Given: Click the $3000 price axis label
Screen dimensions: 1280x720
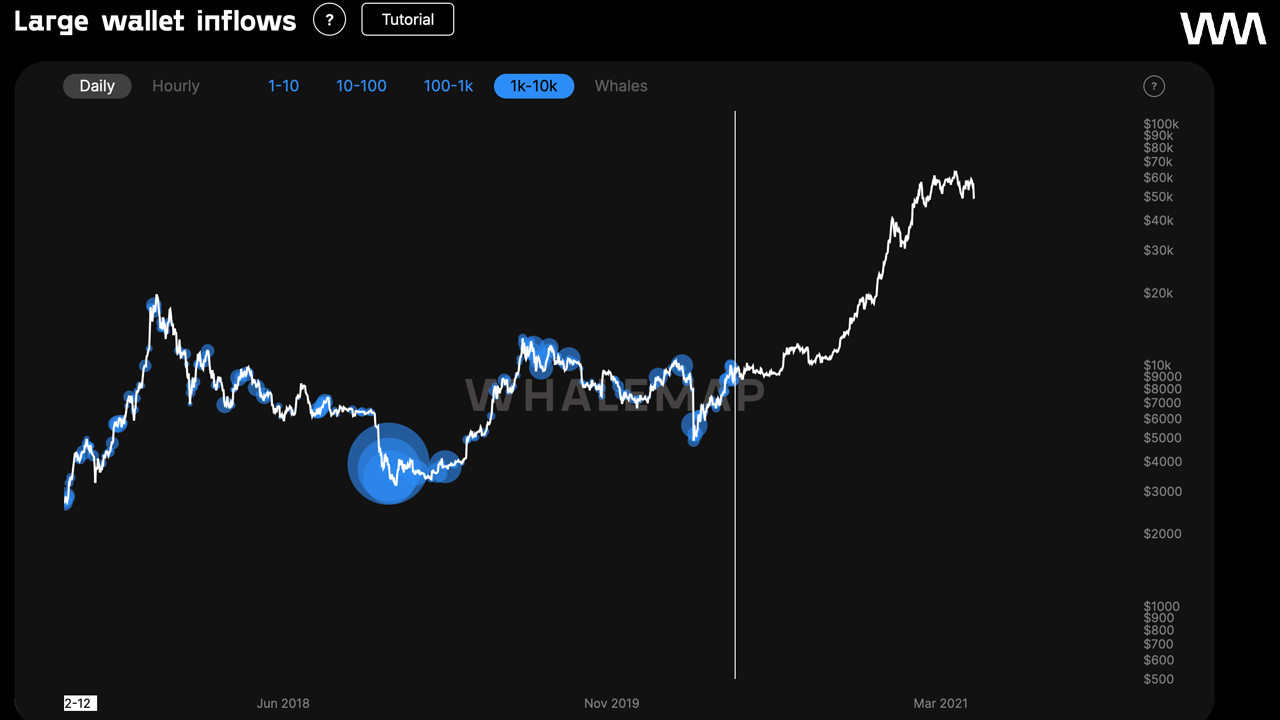Looking at the screenshot, I should point(1162,492).
